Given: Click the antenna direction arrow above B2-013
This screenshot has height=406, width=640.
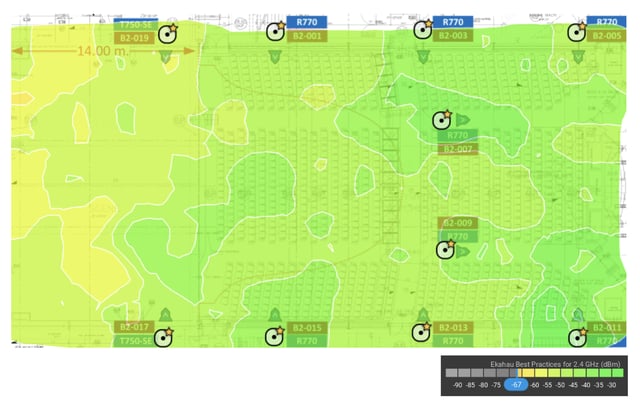Looking at the screenshot, I should coord(423,315).
